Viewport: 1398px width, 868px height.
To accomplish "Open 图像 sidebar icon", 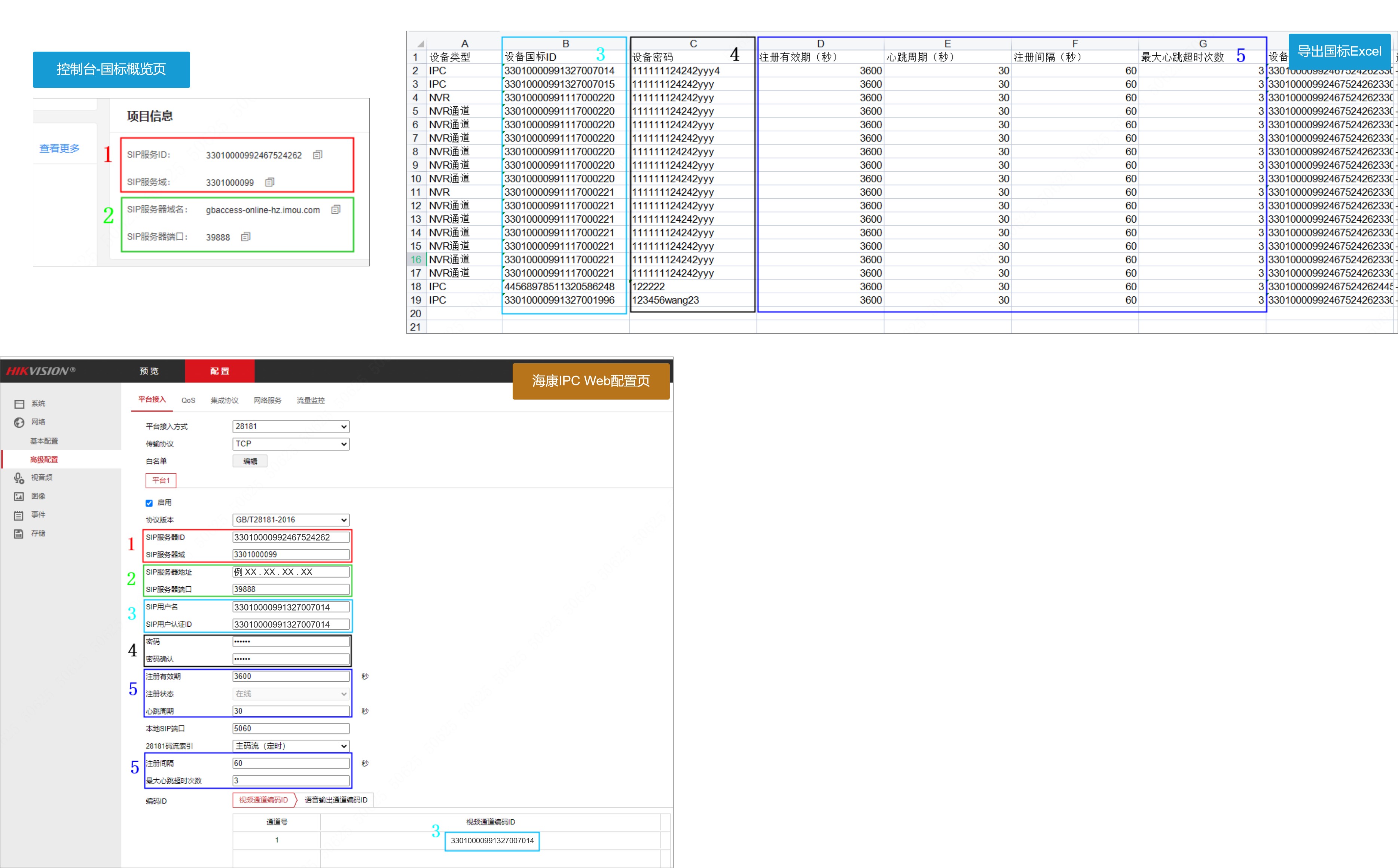I will [19, 496].
